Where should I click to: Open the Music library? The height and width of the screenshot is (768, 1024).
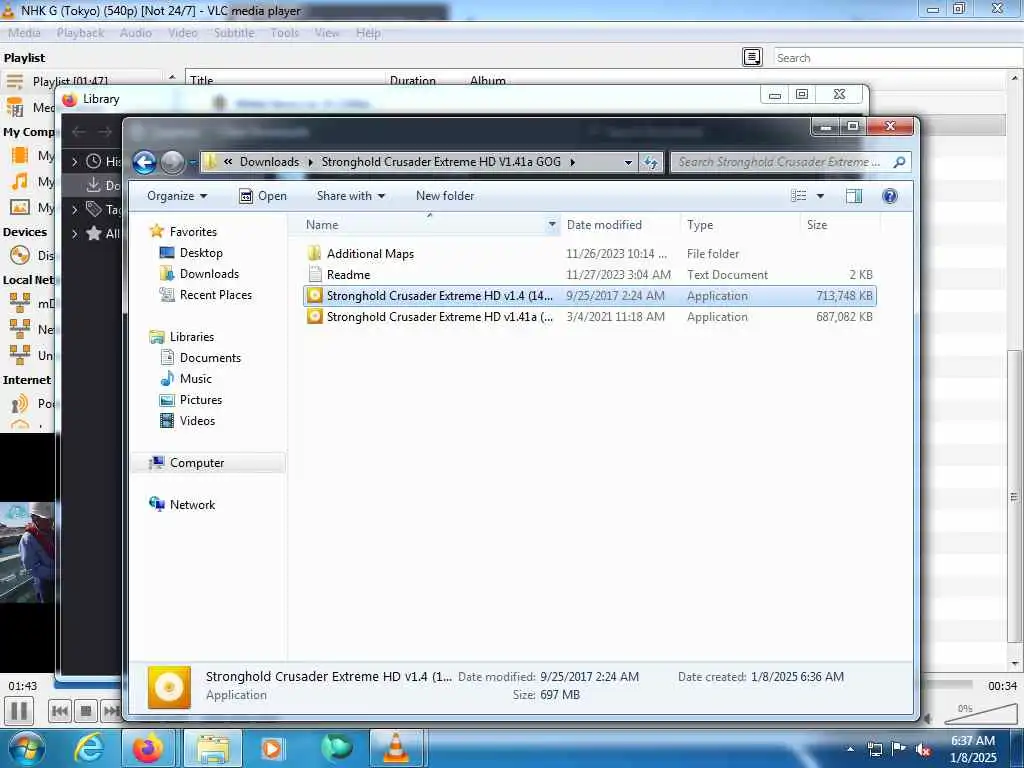(x=195, y=379)
